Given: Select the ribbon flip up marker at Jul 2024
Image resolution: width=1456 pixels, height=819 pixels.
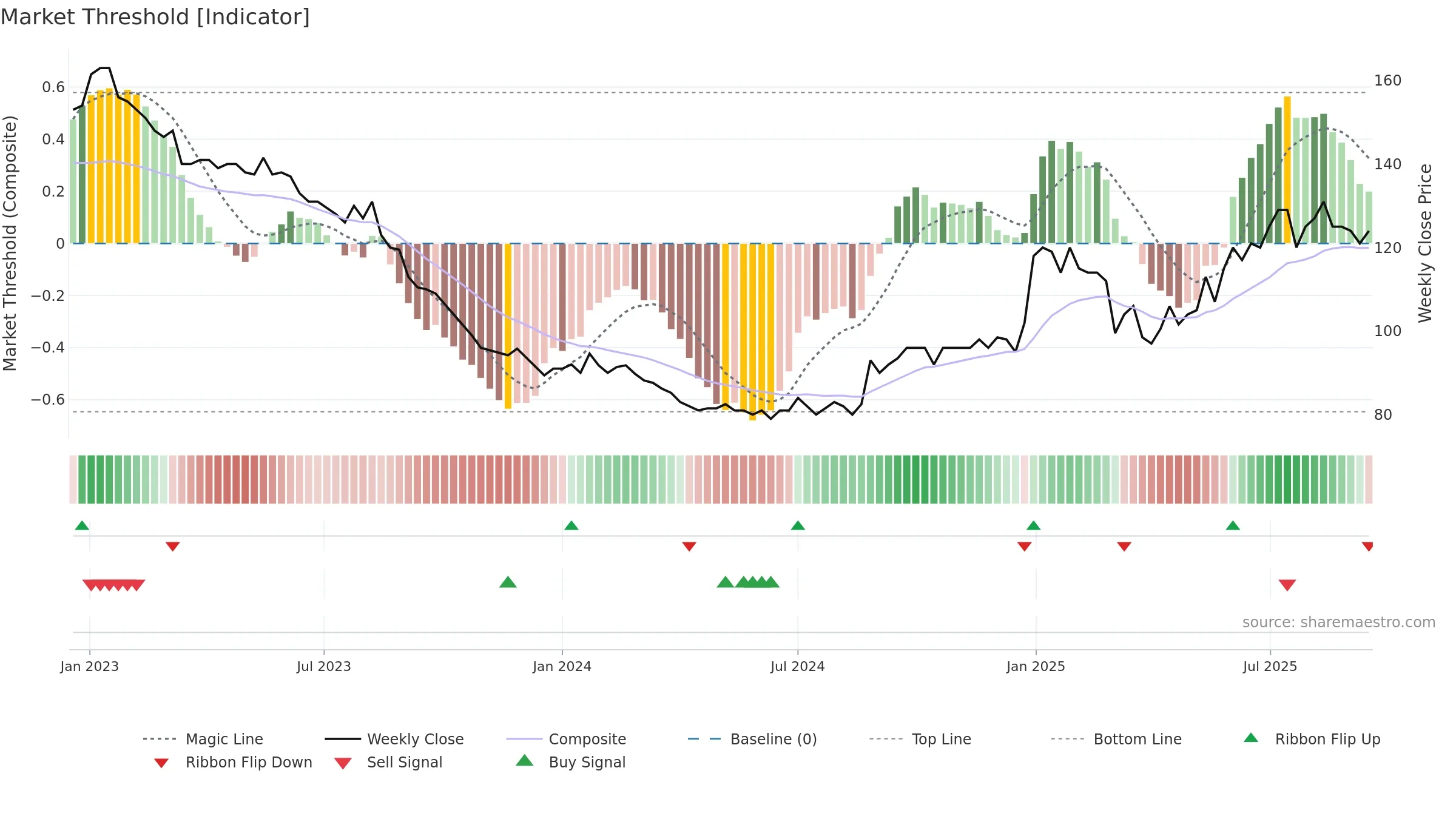Looking at the screenshot, I should tap(798, 525).
